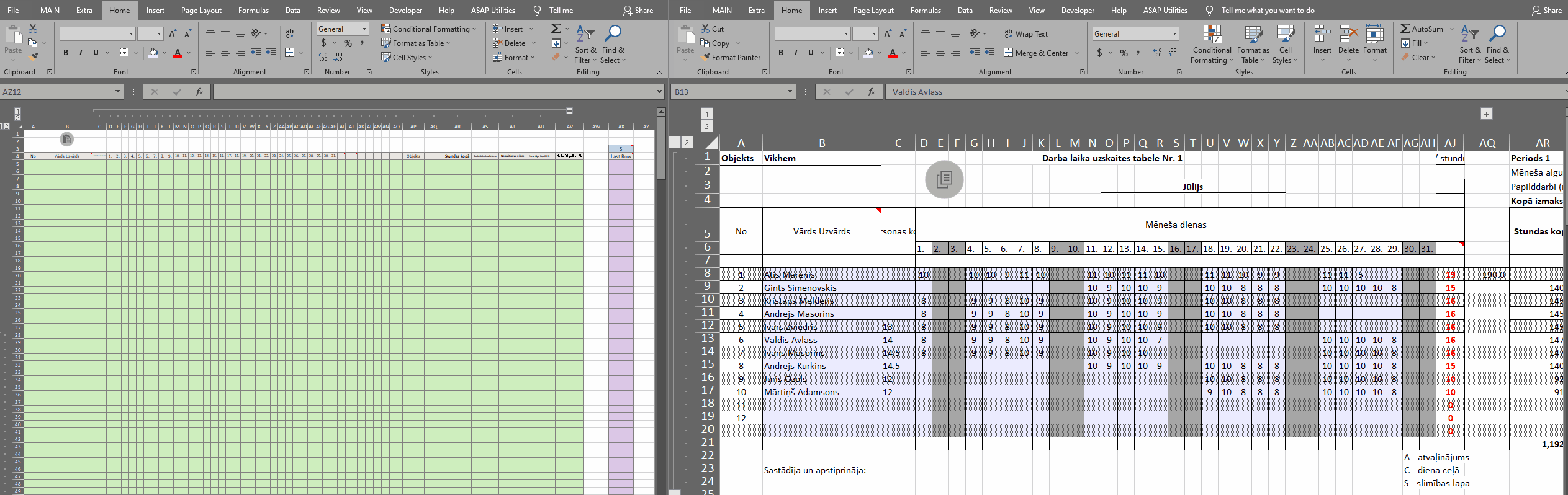Open Clear dropdown in right window
Screen dimensions: 1568x495
coord(1418,57)
